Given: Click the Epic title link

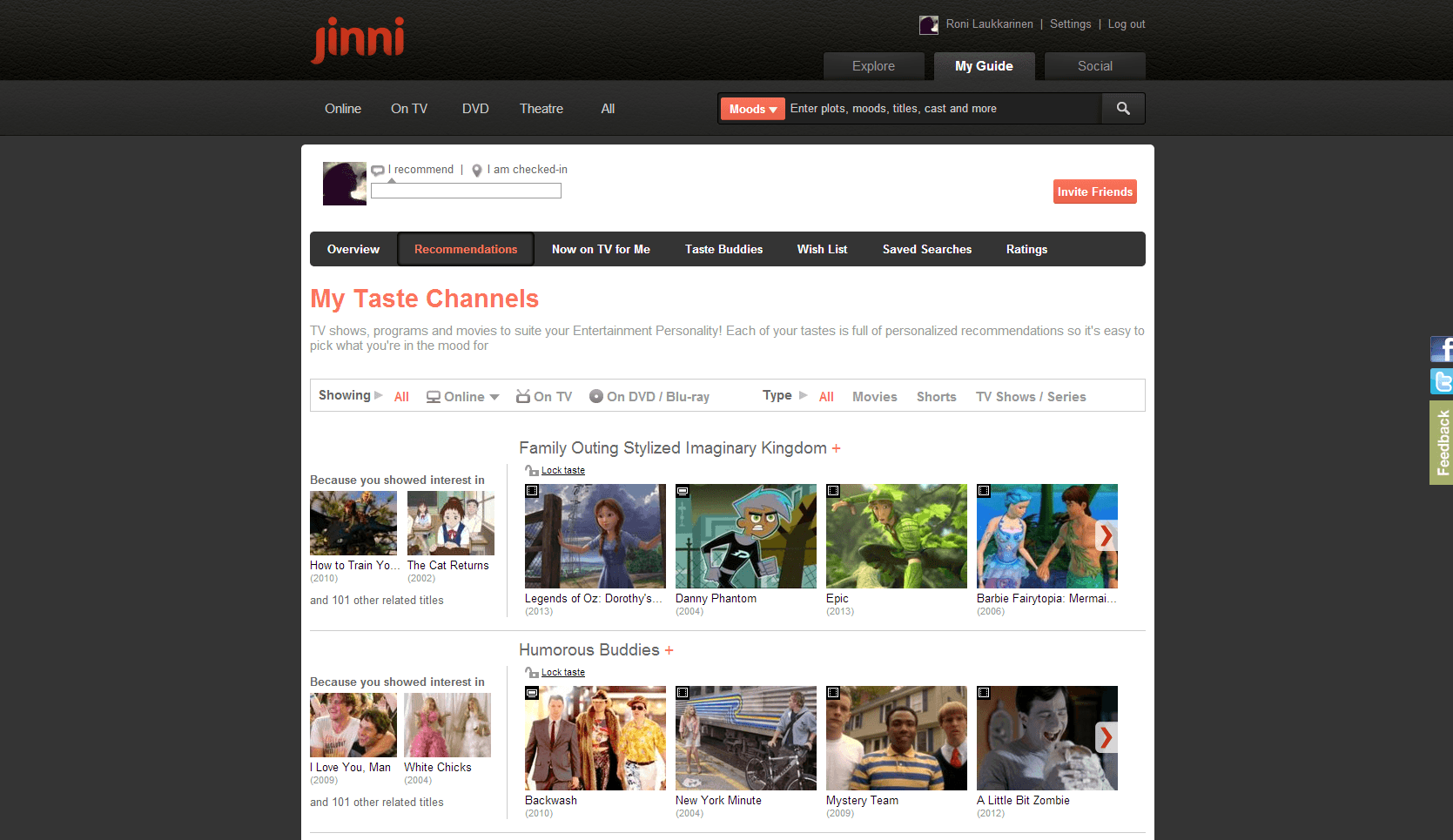Looking at the screenshot, I should [x=837, y=599].
